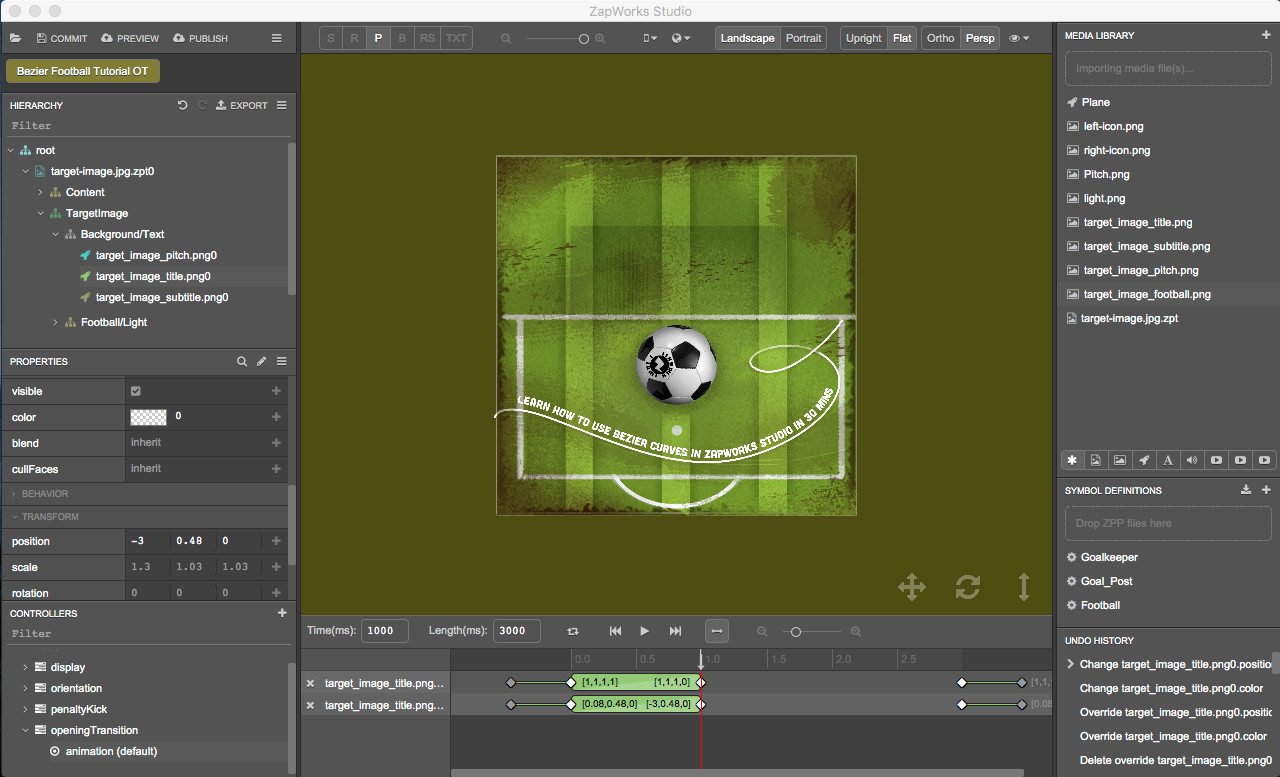Expand the Football/Light node in Hierarchy
This screenshot has height=777, width=1280.
click(57, 324)
